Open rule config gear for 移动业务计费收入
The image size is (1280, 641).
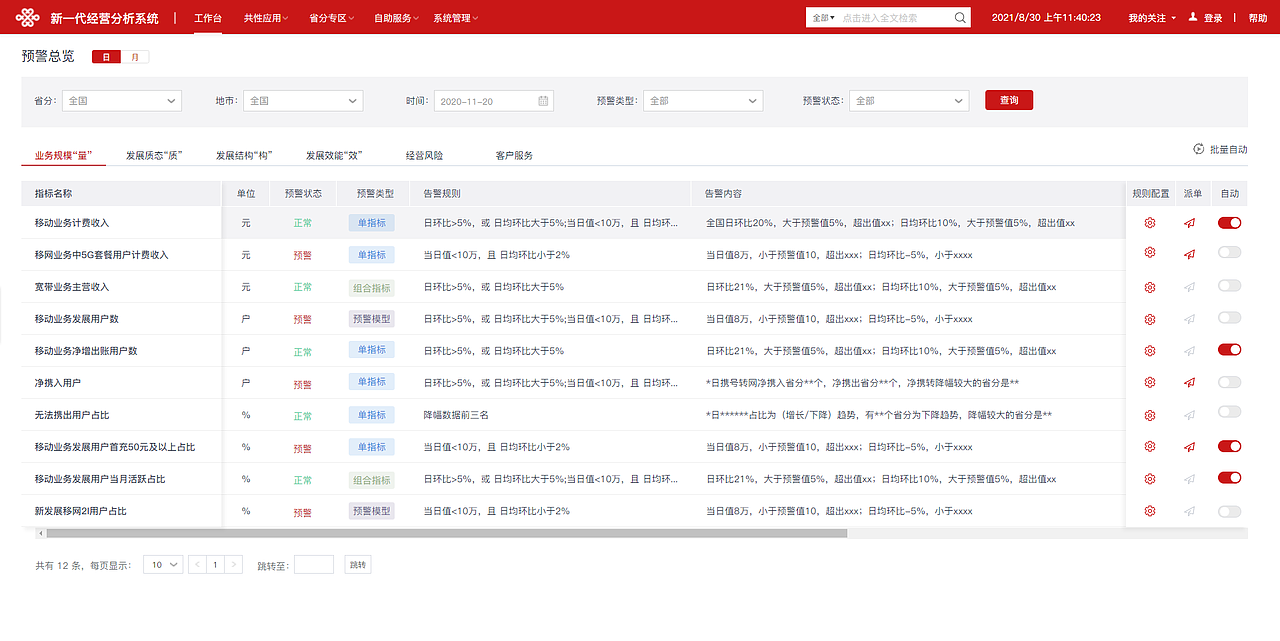[1150, 223]
